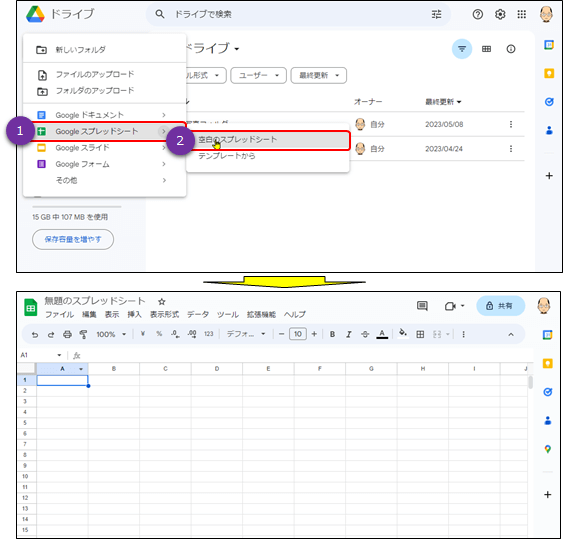563x539 pixels.
Task: Click the account avatar in Drive header
Action: point(546,14)
